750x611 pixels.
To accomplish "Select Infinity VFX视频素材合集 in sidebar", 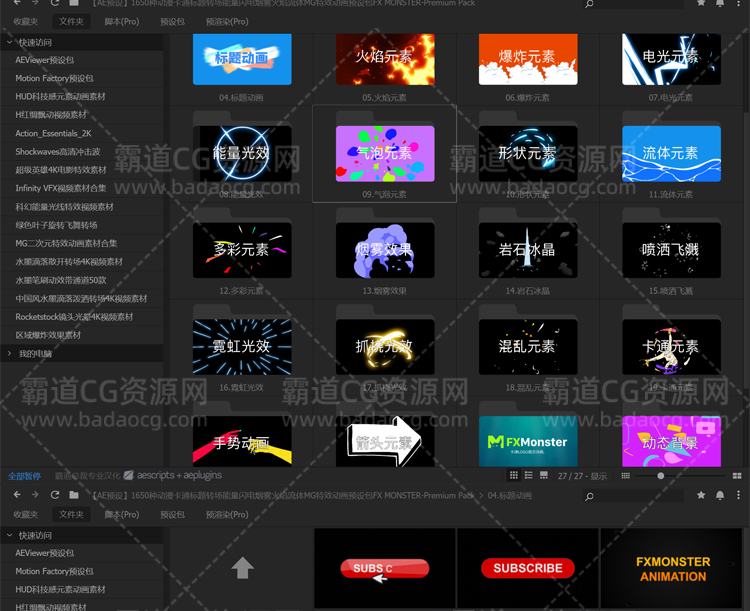I will pos(82,188).
